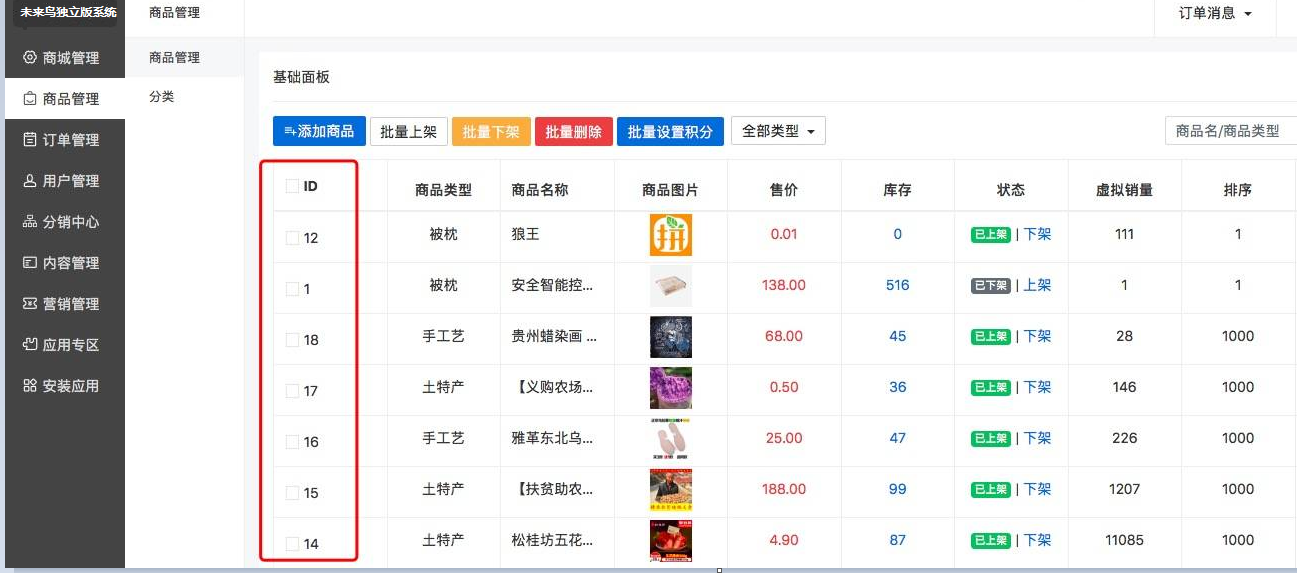Click 下架 link for 狼王 row
Screen dimensions: 1297x573
[x=1037, y=234]
